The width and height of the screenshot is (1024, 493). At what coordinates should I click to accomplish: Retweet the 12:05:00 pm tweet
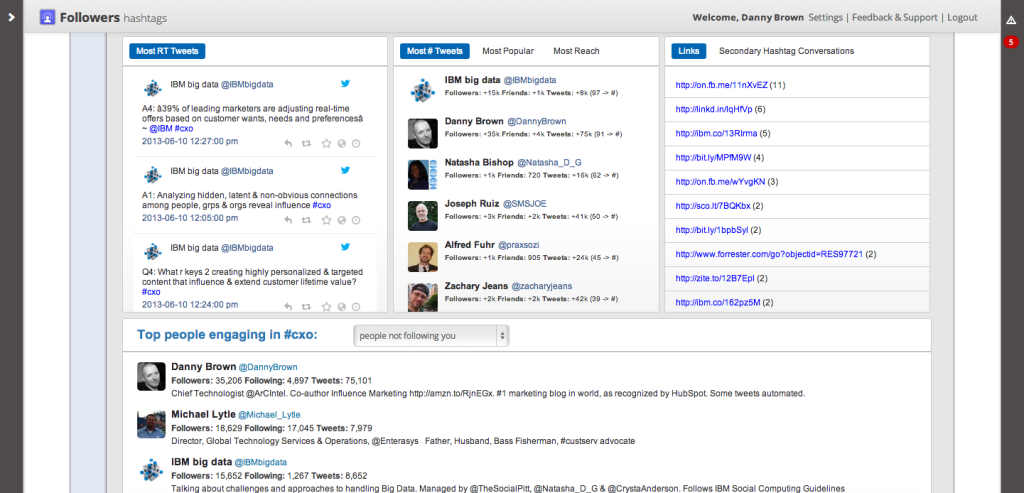coord(305,220)
